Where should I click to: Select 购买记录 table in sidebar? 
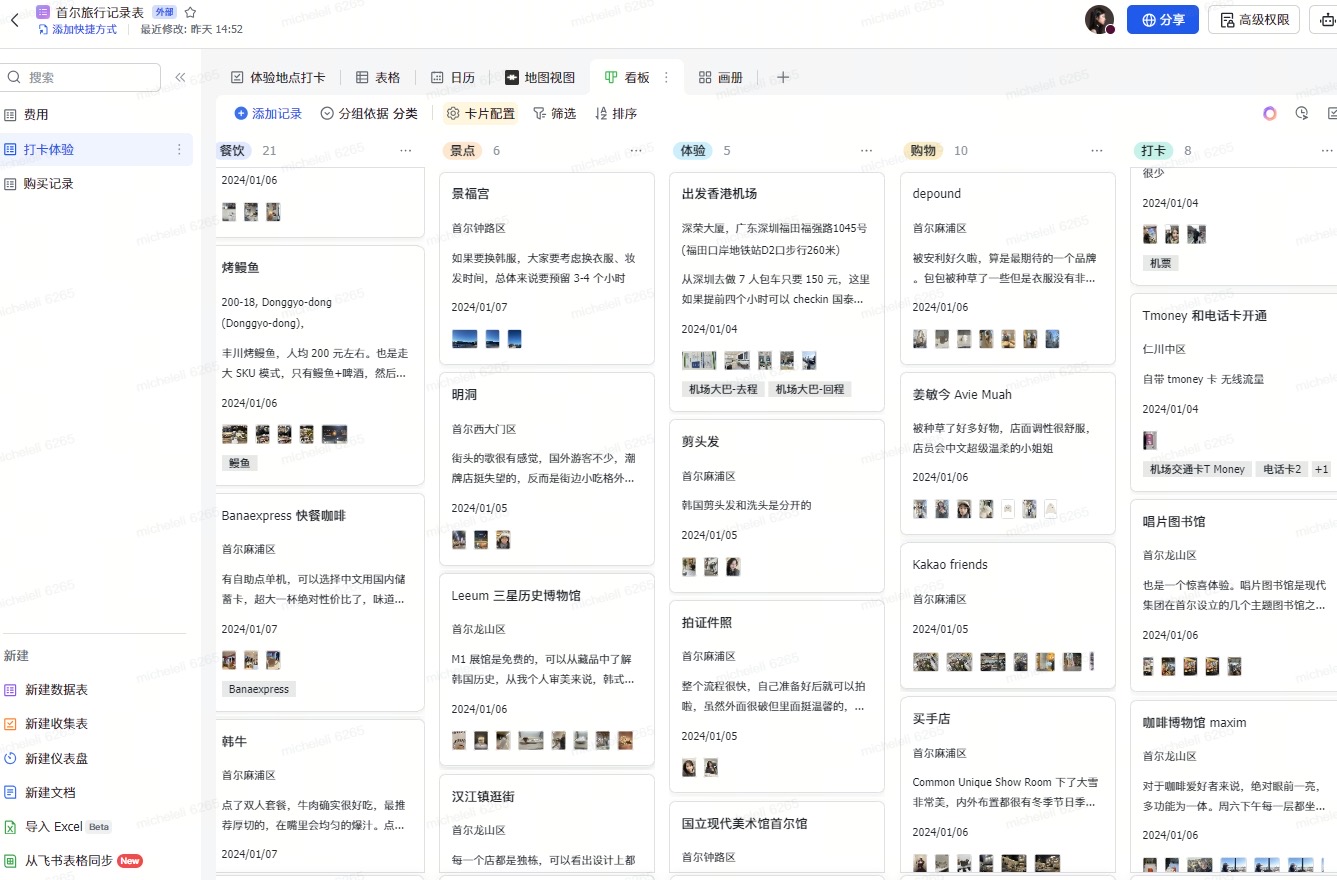pos(49,183)
